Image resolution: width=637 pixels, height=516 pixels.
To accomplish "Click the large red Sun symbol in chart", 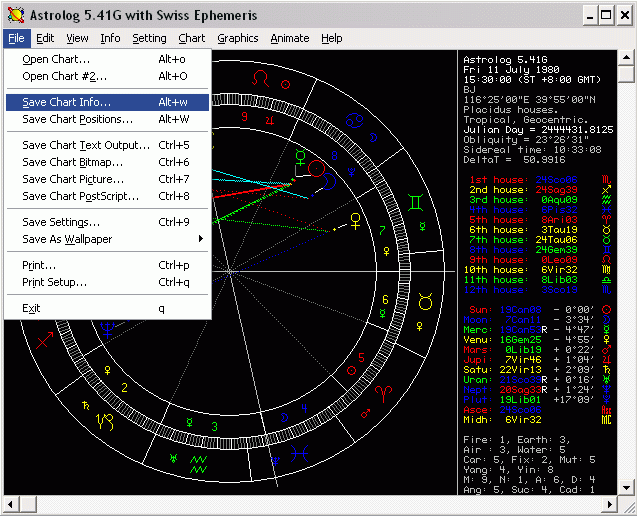I will point(316,169).
